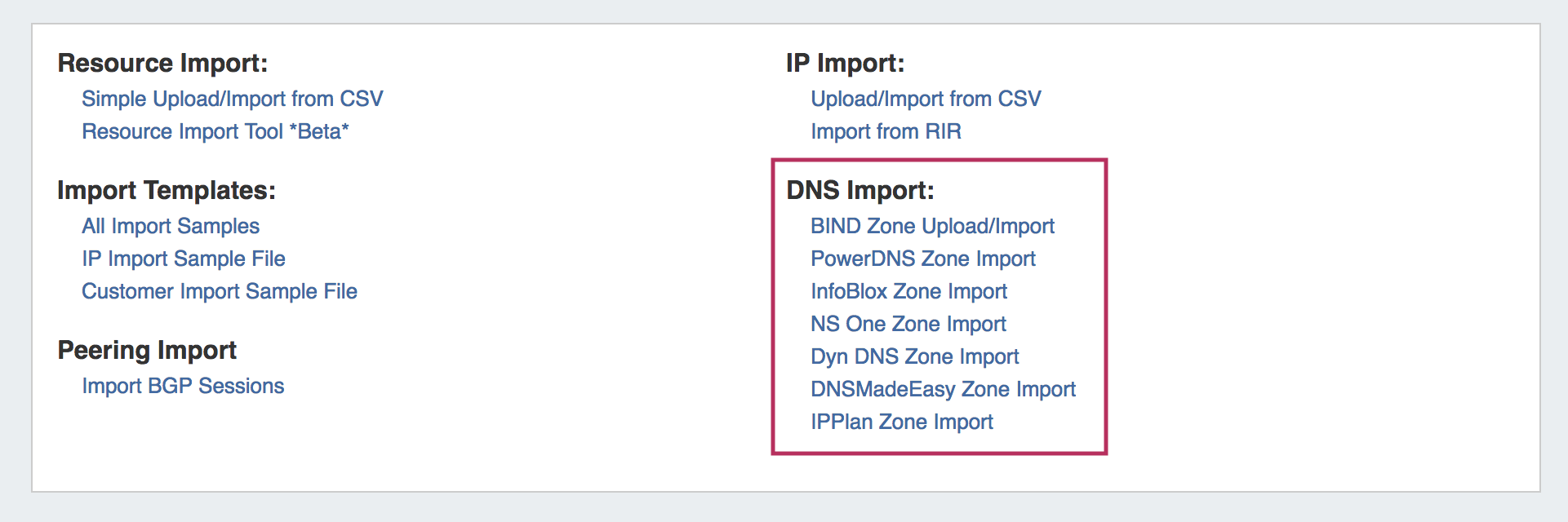This screenshot has height=522, width=1568.
Task: Click PowerDNS Zone Import link
Action: click(x=922, y=259)
